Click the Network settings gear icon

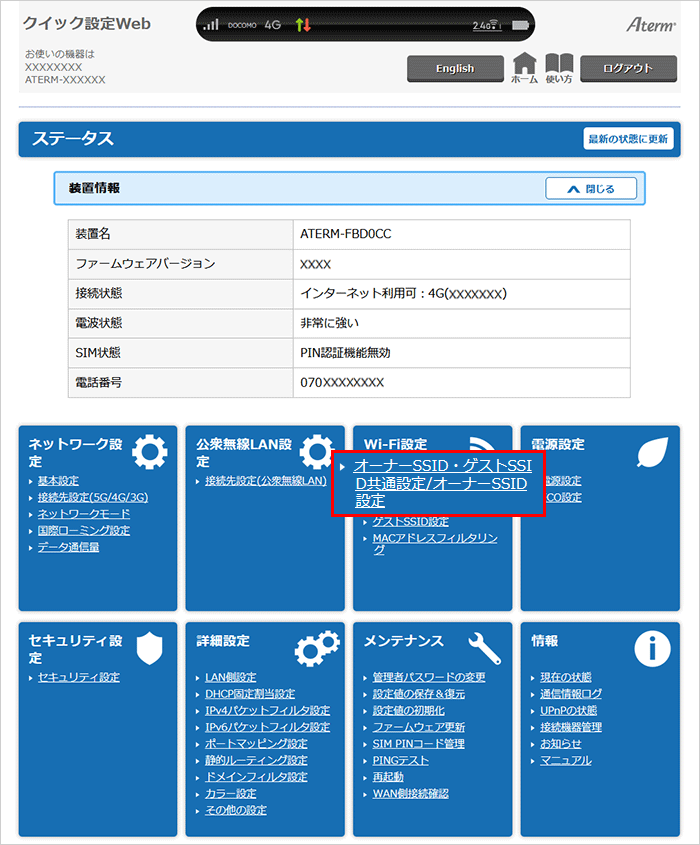pos(150,452)
